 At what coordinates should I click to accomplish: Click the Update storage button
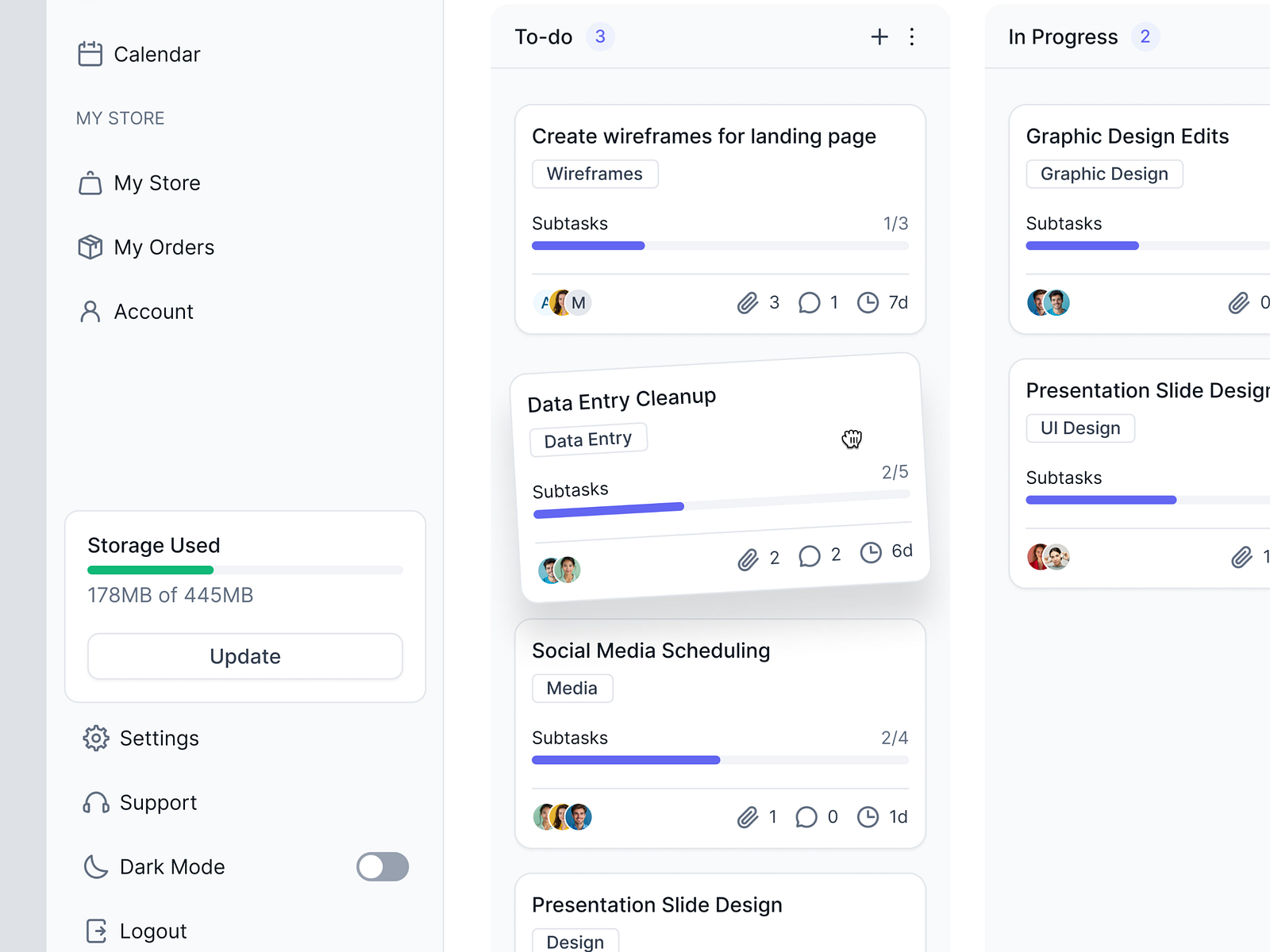point(244,656)
